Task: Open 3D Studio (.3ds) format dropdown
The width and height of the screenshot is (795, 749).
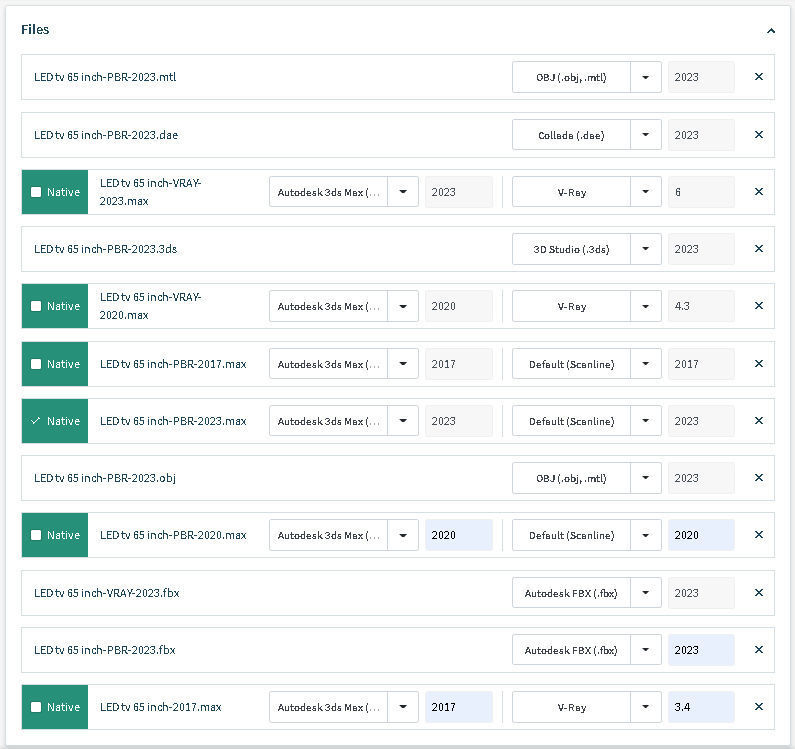Action: click(646, 249)
